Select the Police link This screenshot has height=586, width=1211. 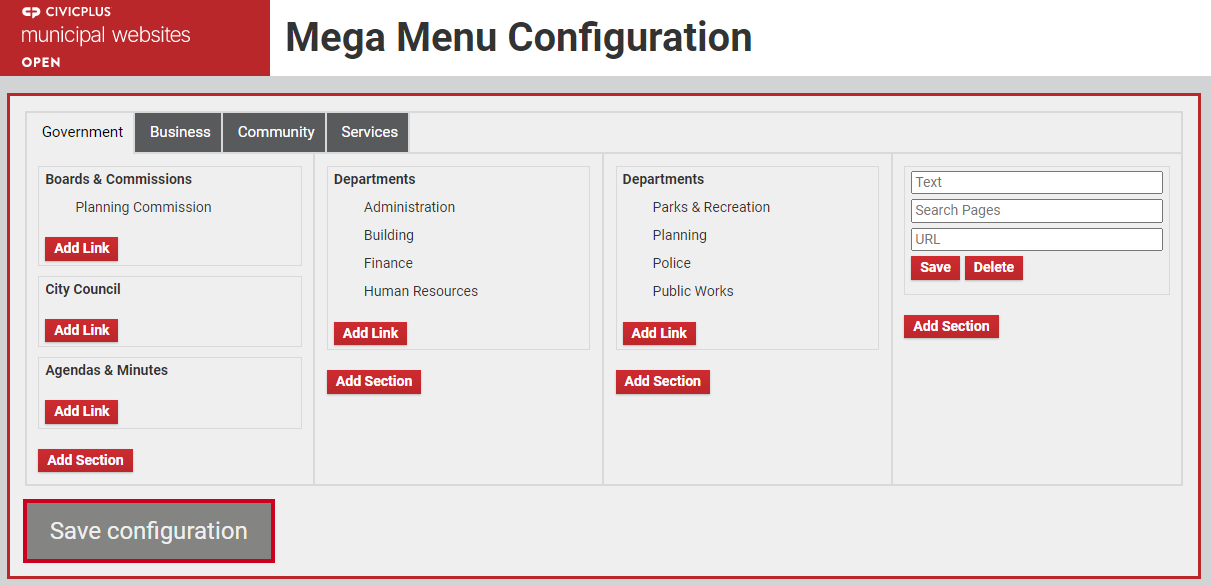pos(672,263)
